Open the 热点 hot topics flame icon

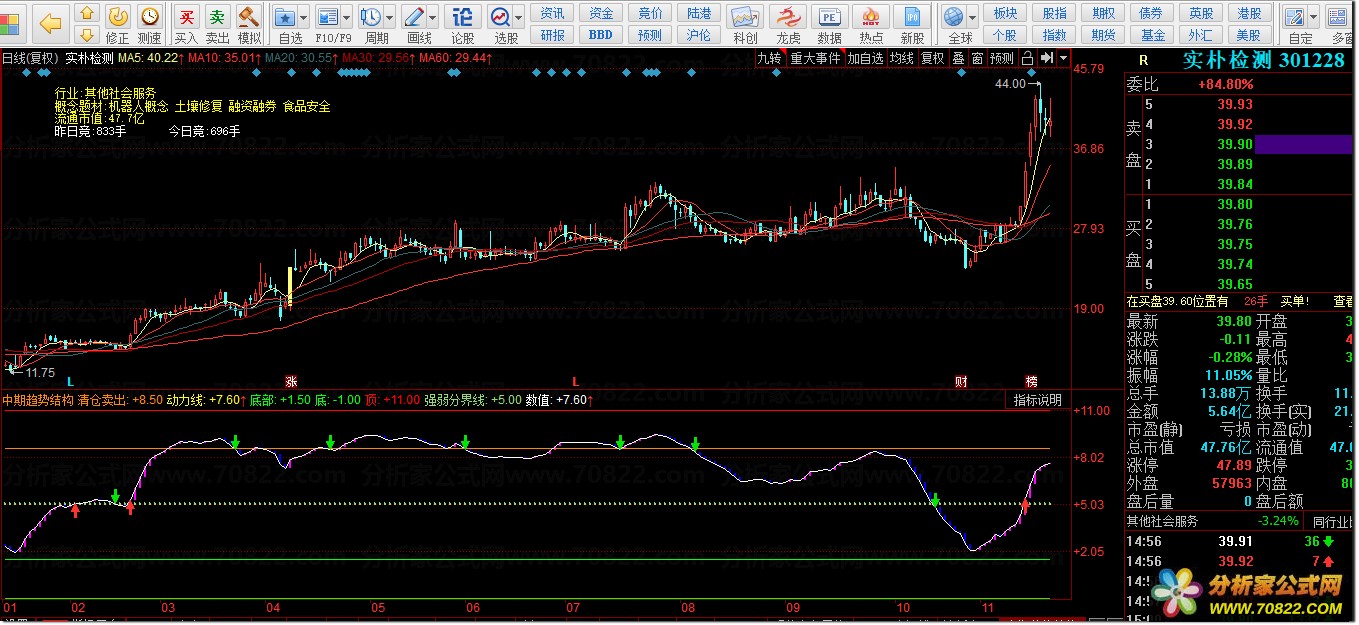[870, 17]
